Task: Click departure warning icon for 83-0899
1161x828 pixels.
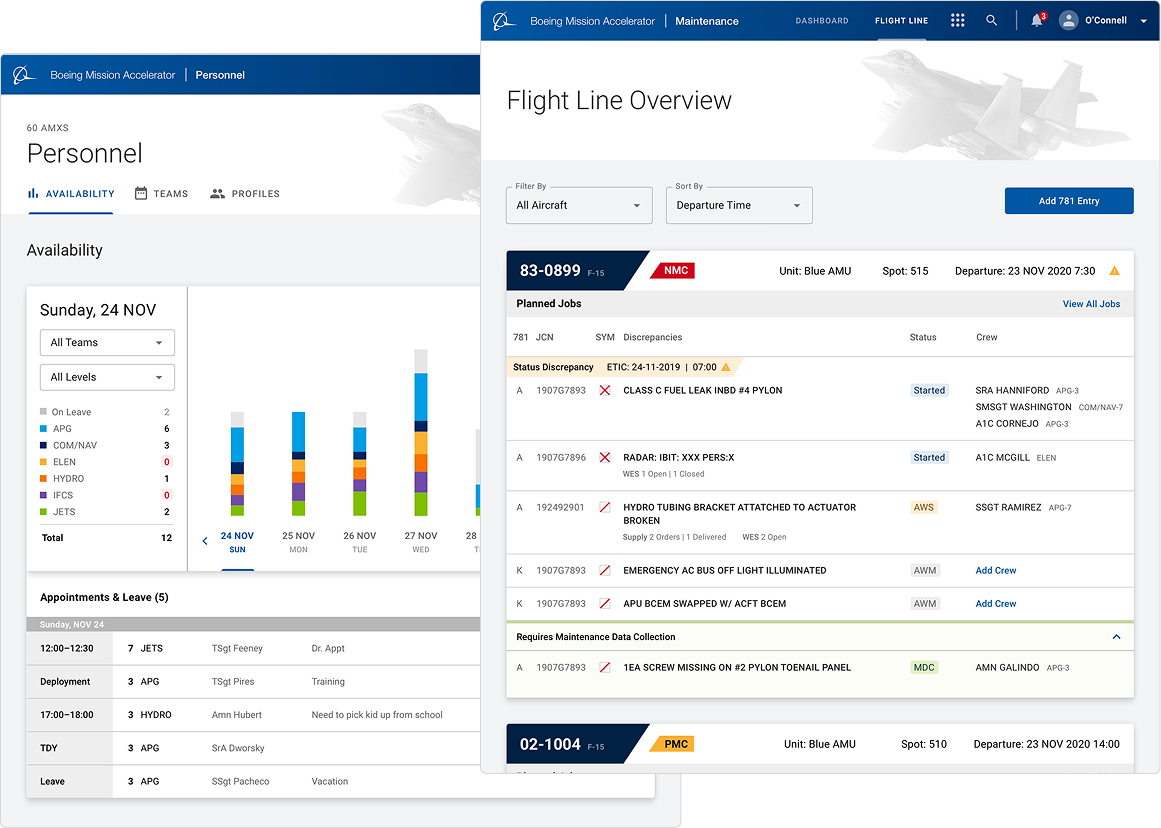Action: click(x=1114, y=271)
